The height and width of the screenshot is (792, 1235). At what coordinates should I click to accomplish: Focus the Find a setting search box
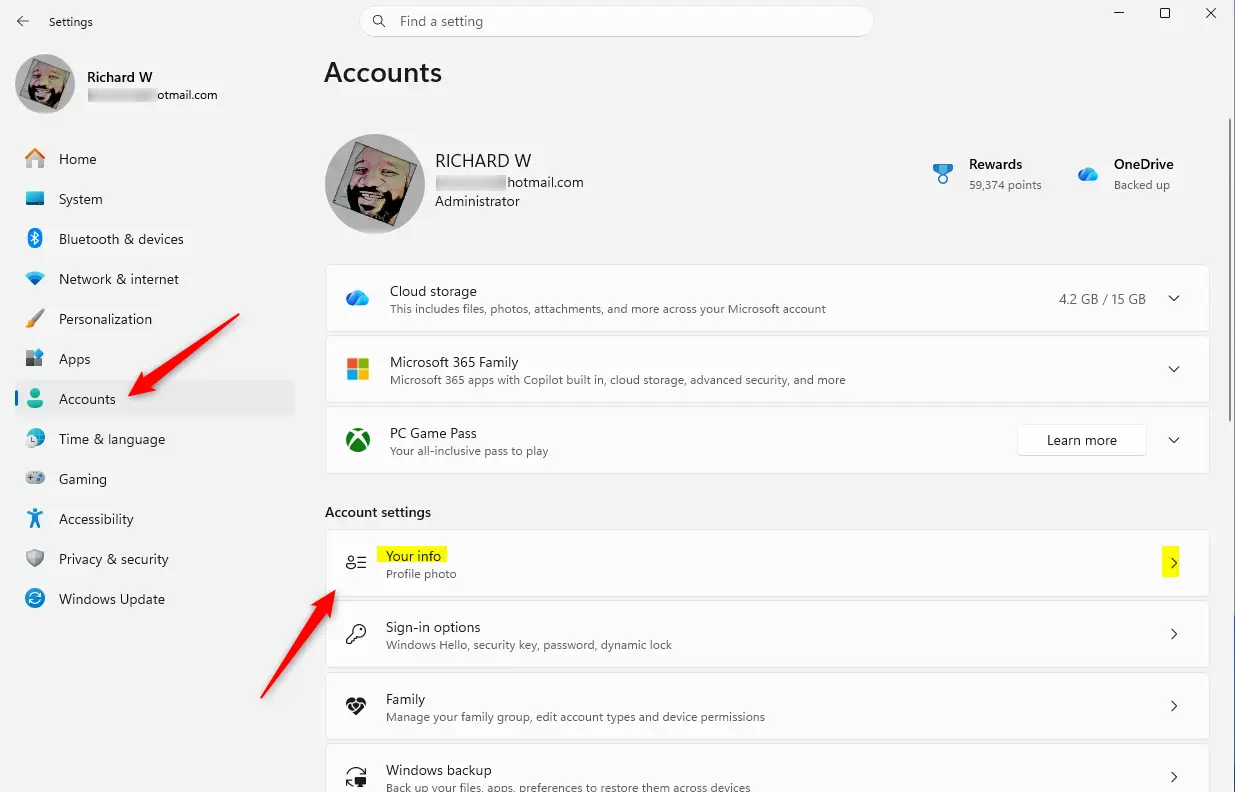pos(617,21)
